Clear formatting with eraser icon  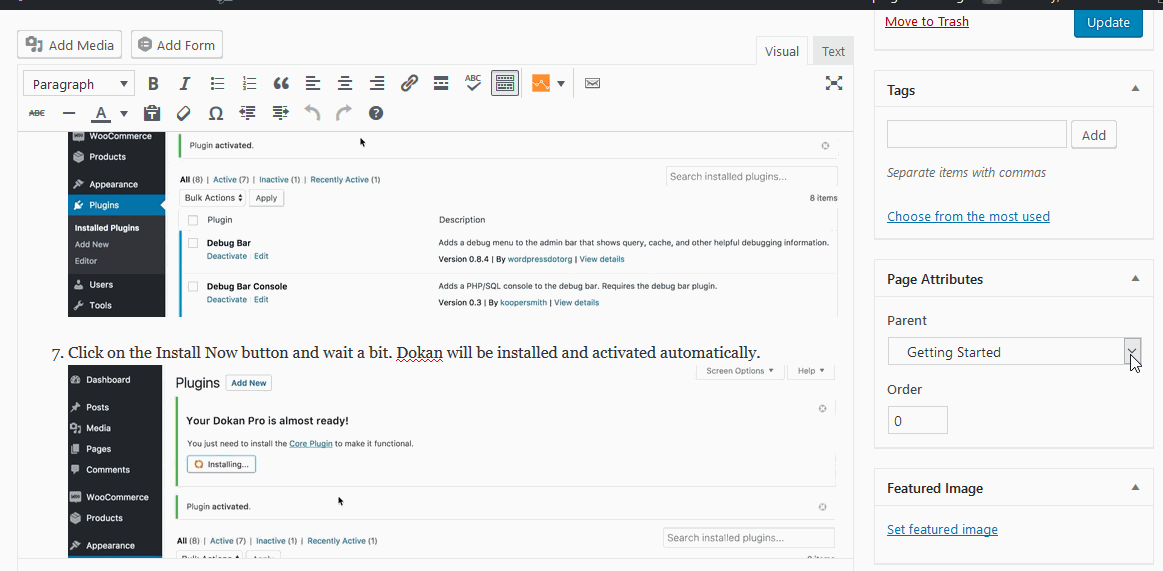[x=184, y=113]
